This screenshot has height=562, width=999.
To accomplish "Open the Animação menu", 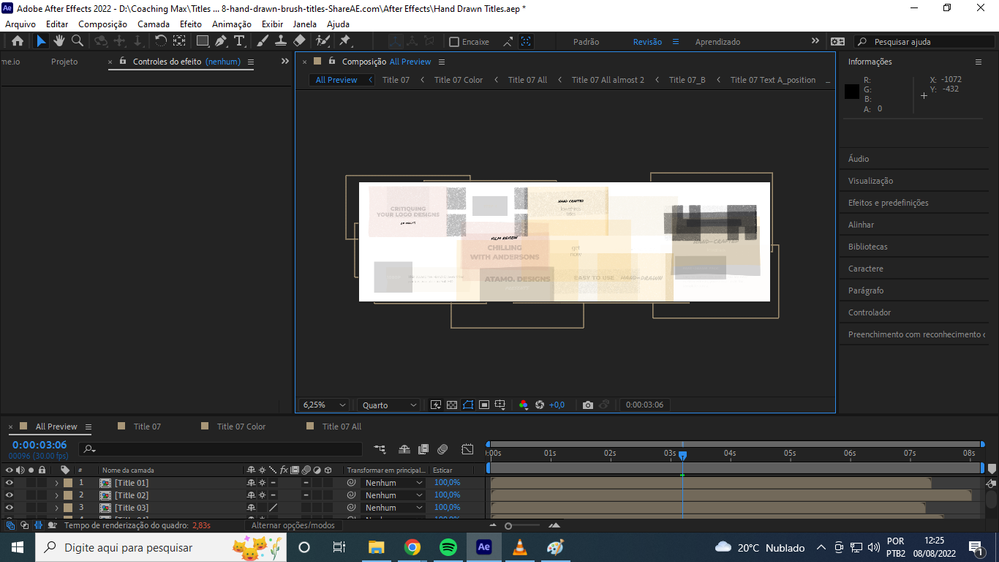I will point(231,24).
